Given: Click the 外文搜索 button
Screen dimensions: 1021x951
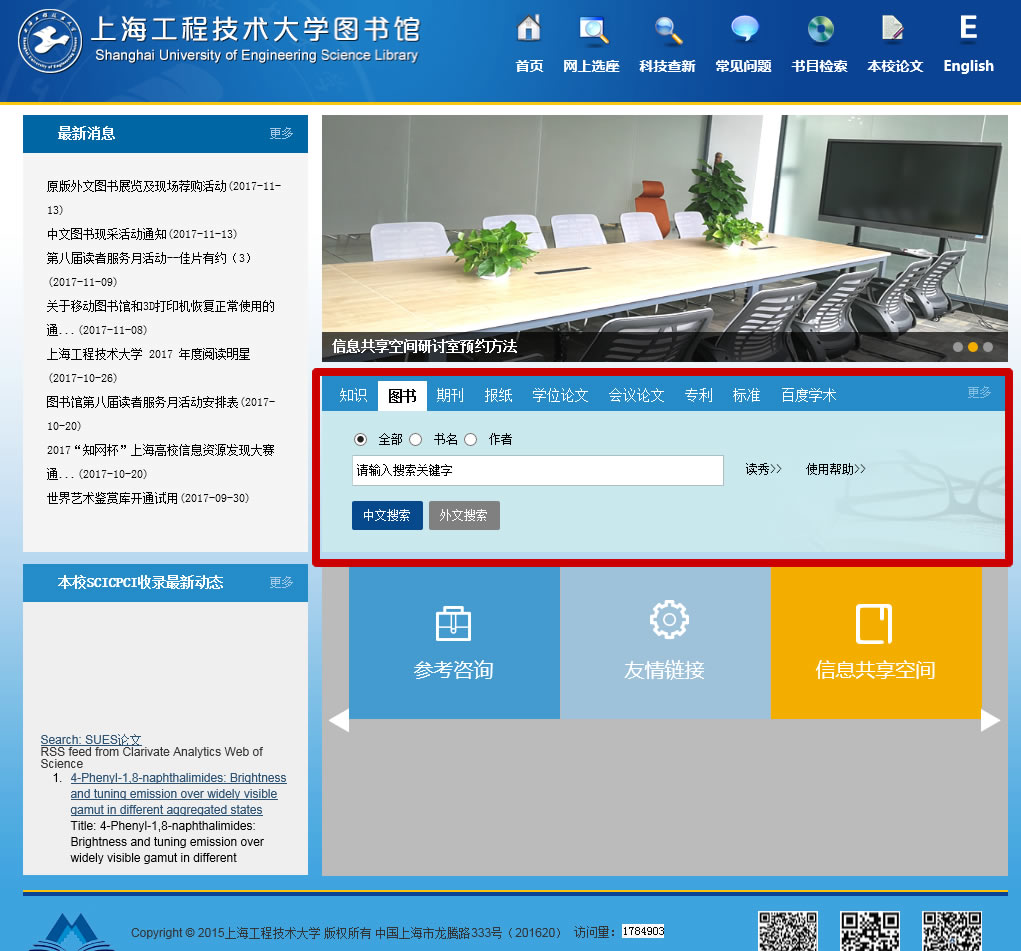Looking at the screenshot, I should point(464,516).
